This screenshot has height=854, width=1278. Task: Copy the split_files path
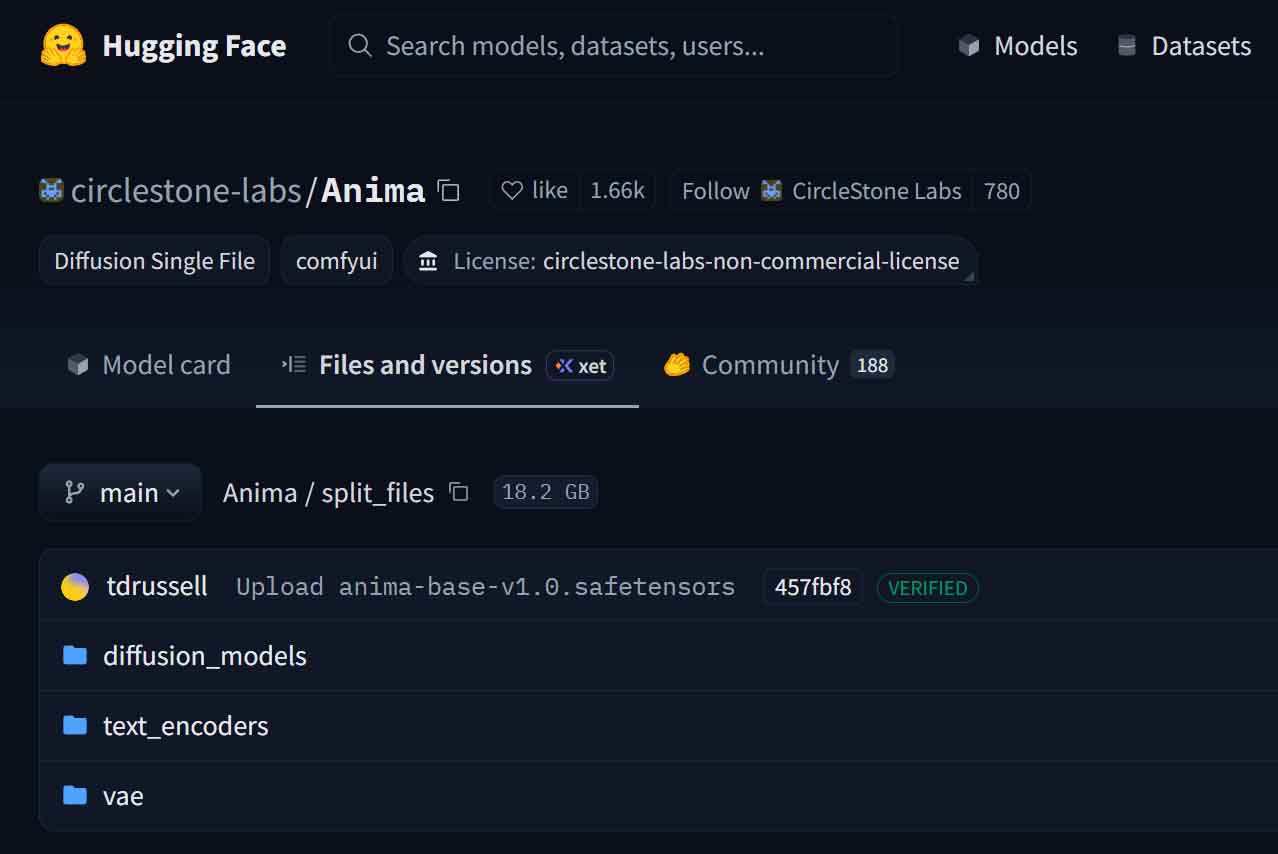click(x=459, y=492)
